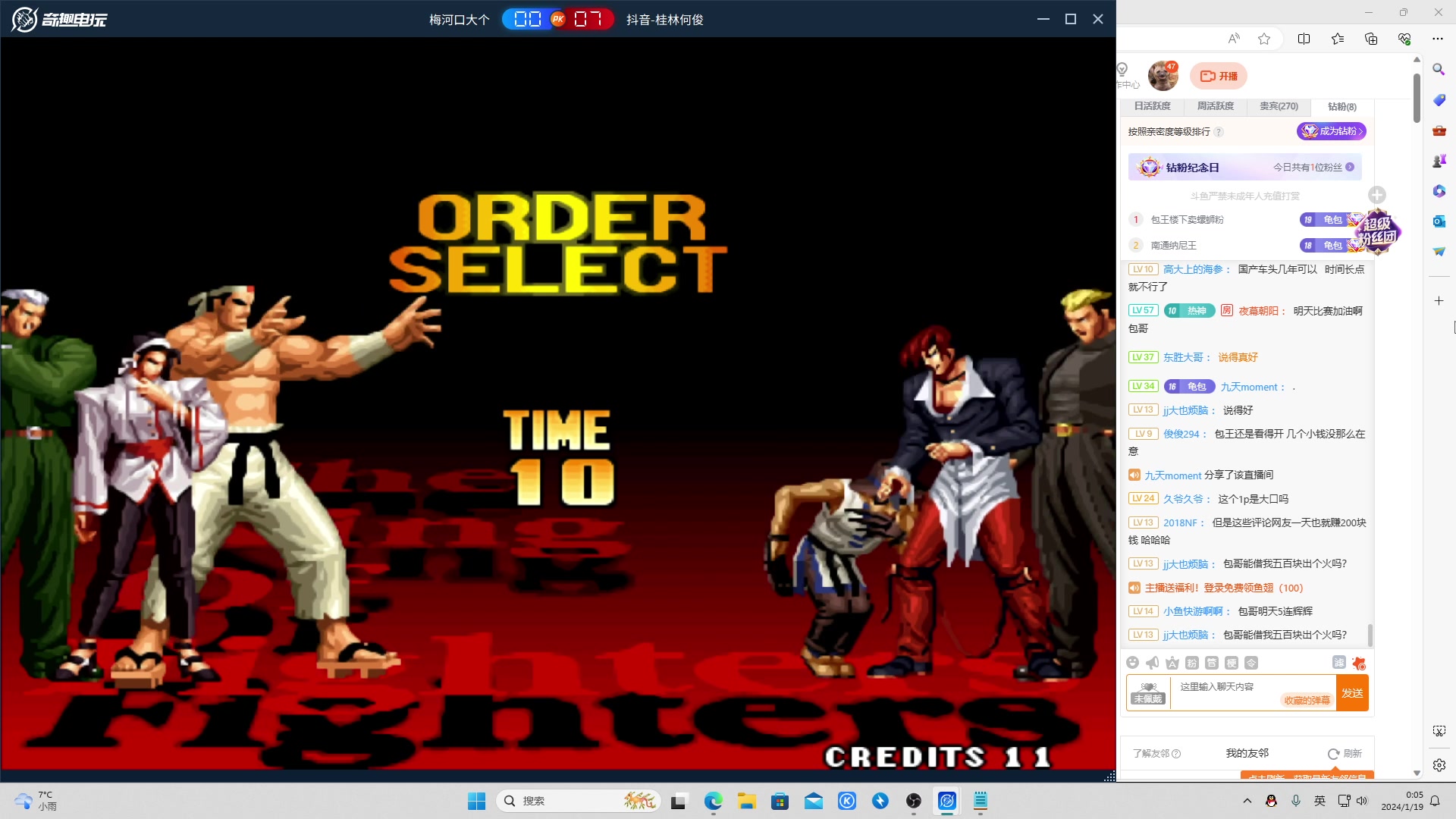Open the Edge sidebar Games chess icon
This screenshot has height=819, width=1456.
click(1439, 161)
